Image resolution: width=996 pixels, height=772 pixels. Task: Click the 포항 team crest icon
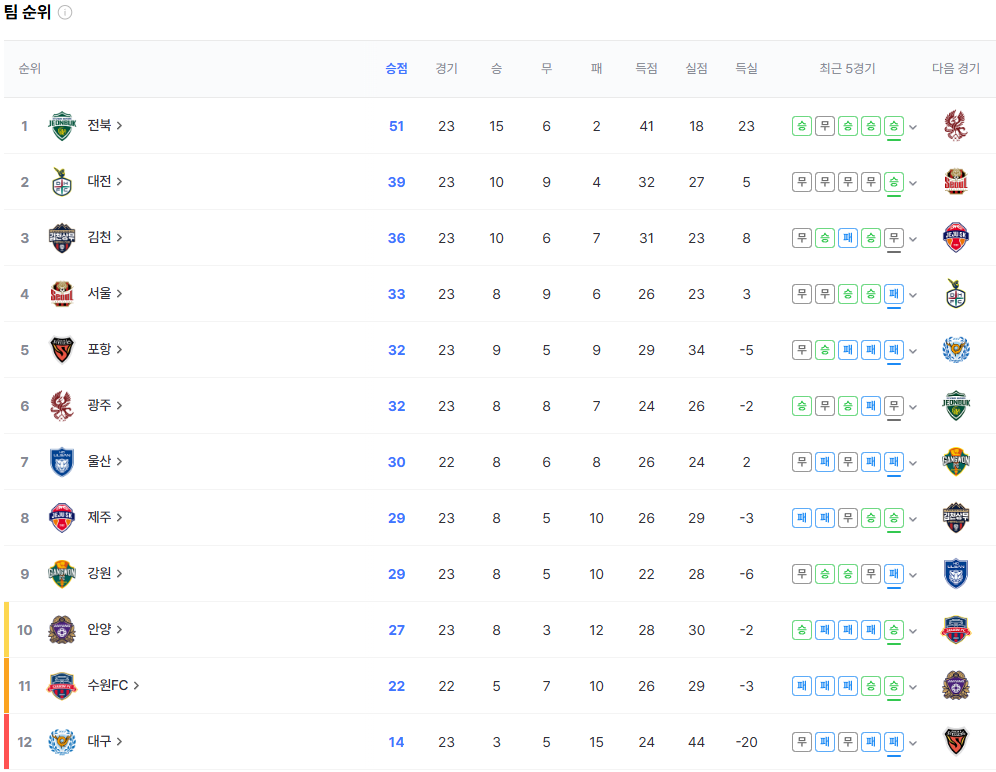62,350
